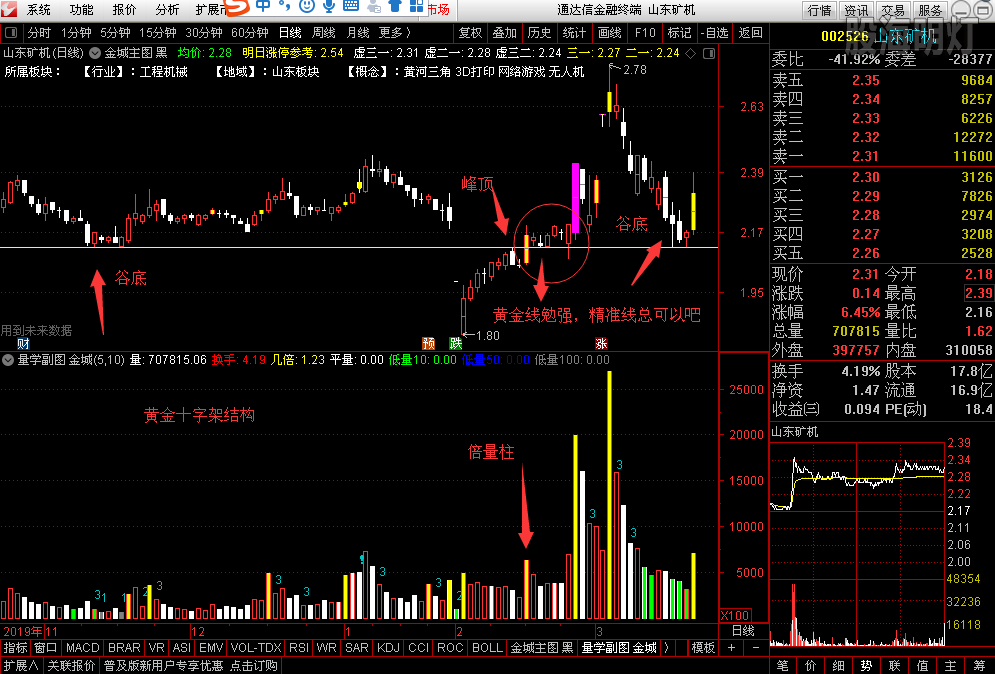Toggle the left panel icon before 分时
The width and height of the screenshot is (995, 674).
tap(11, 32)
